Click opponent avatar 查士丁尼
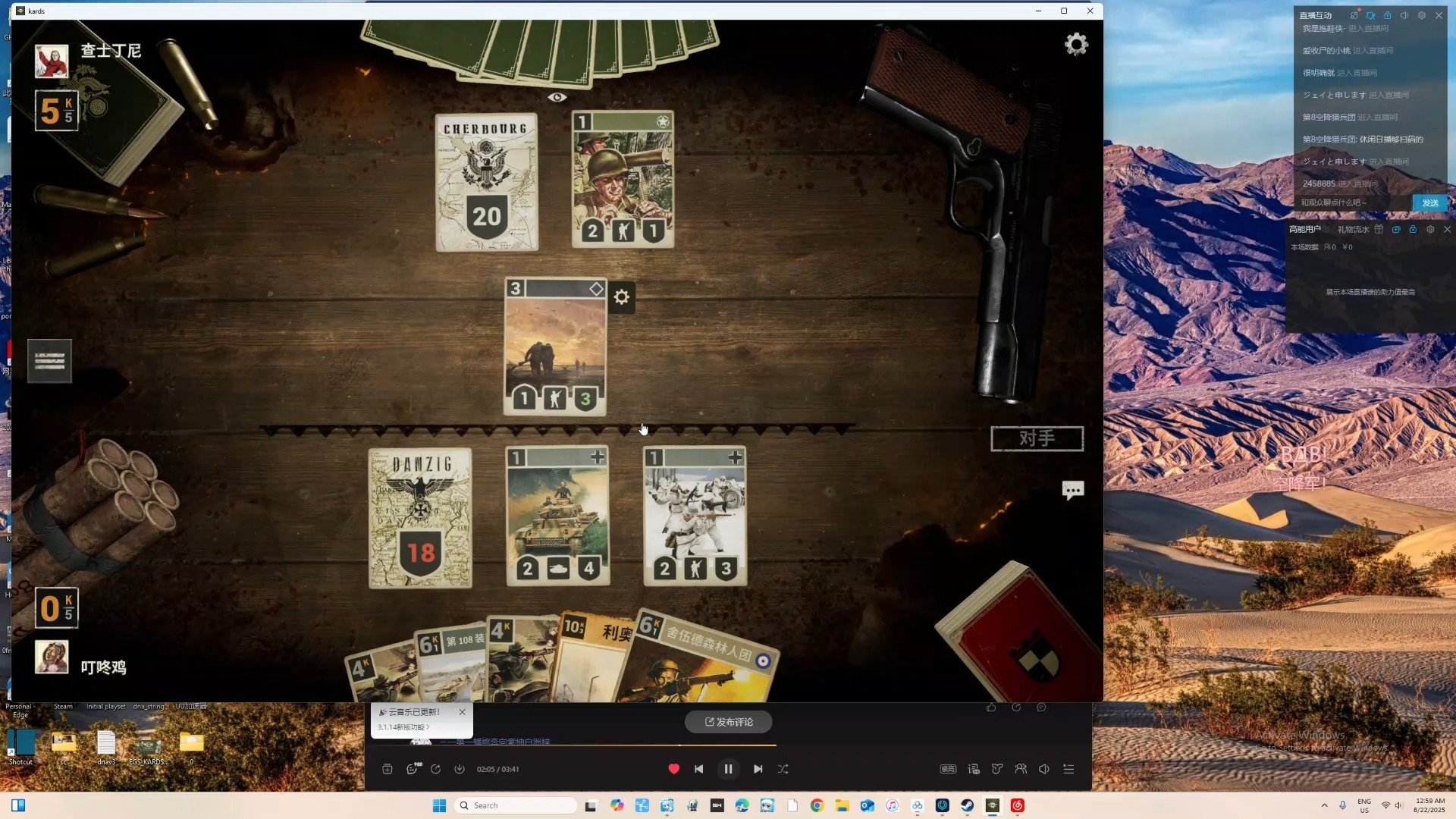Viewport: 1456px width, 819px height. [52, 61]
